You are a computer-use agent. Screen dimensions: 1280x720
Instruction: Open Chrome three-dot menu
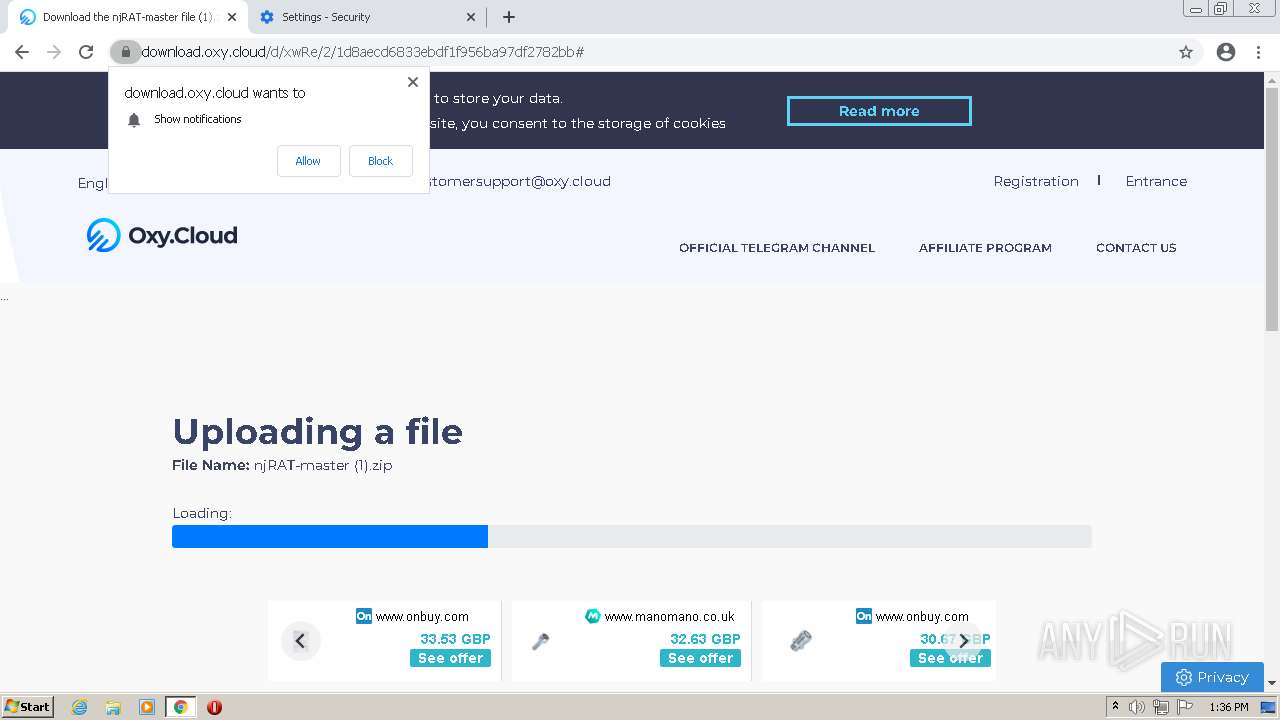click(x=1259, y=52)
